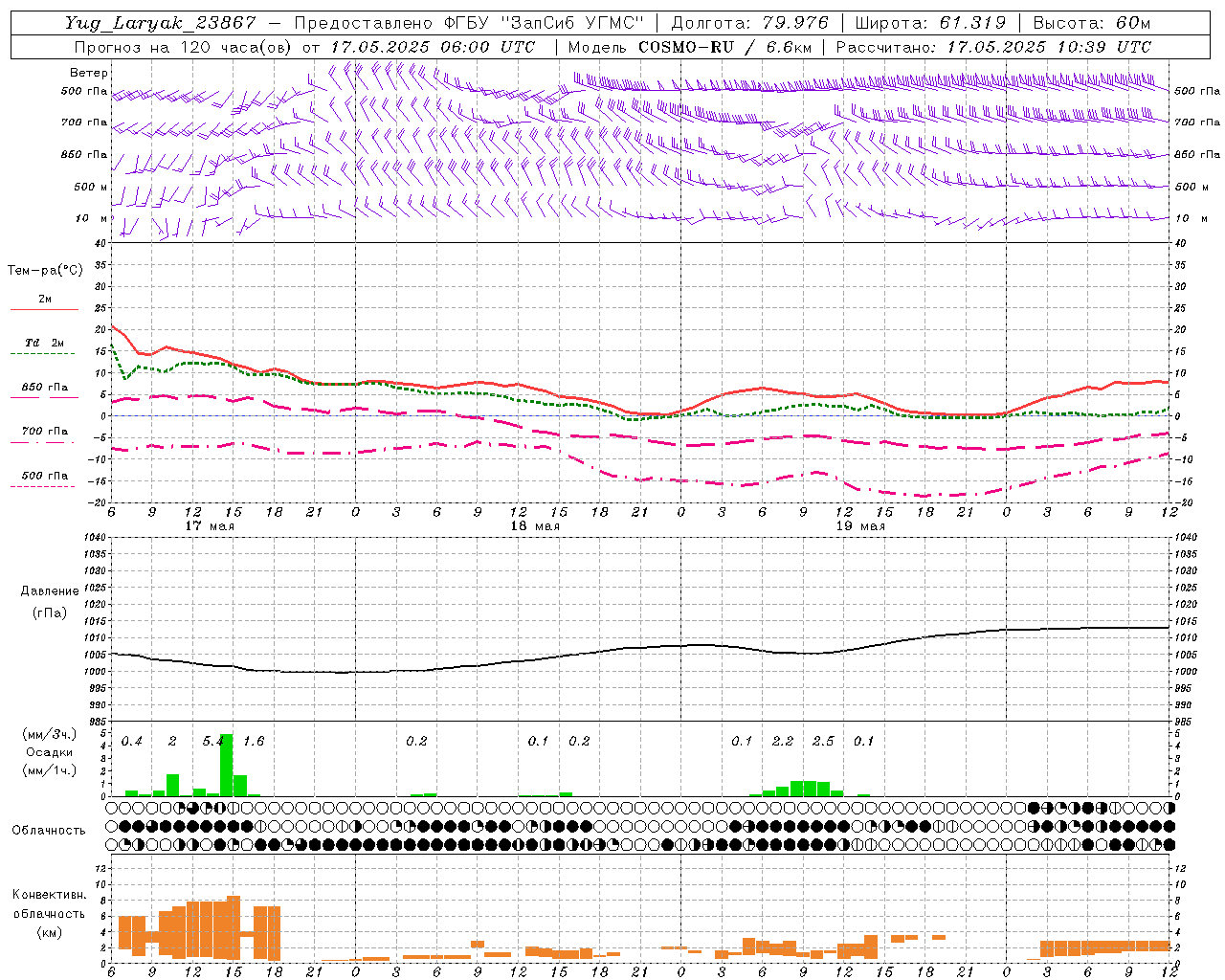The image size is (1225, 980).
Task: Click 700 гПа label in temperature legend
Action: 45,431
